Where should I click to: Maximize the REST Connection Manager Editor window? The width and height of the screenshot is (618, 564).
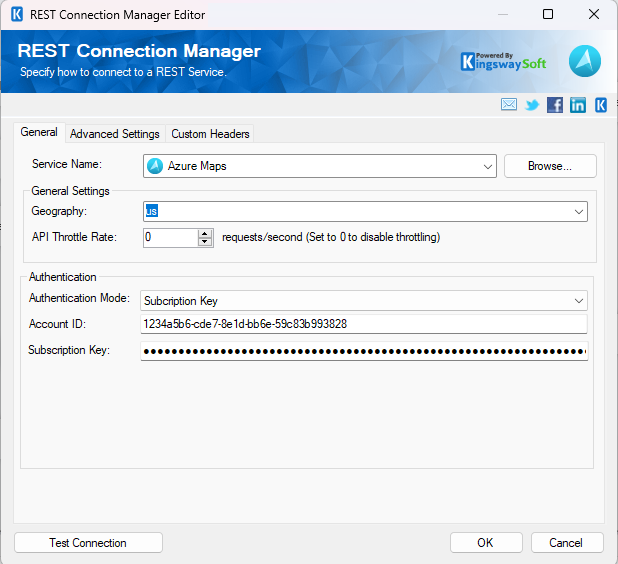click(548, 15)
